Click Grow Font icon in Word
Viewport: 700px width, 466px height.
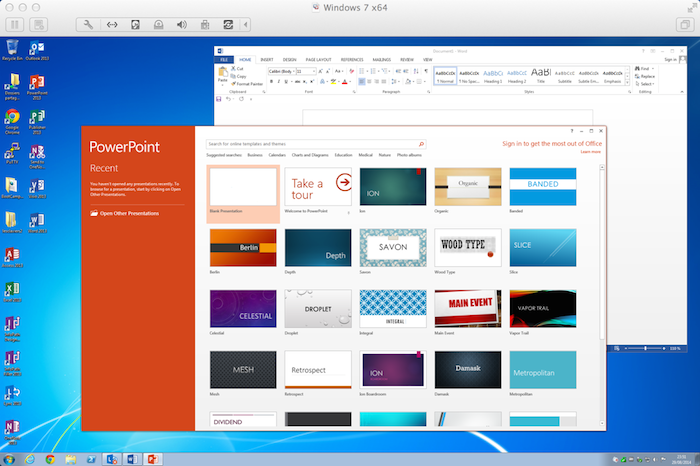pyautogui.click(x=320, y=71)
